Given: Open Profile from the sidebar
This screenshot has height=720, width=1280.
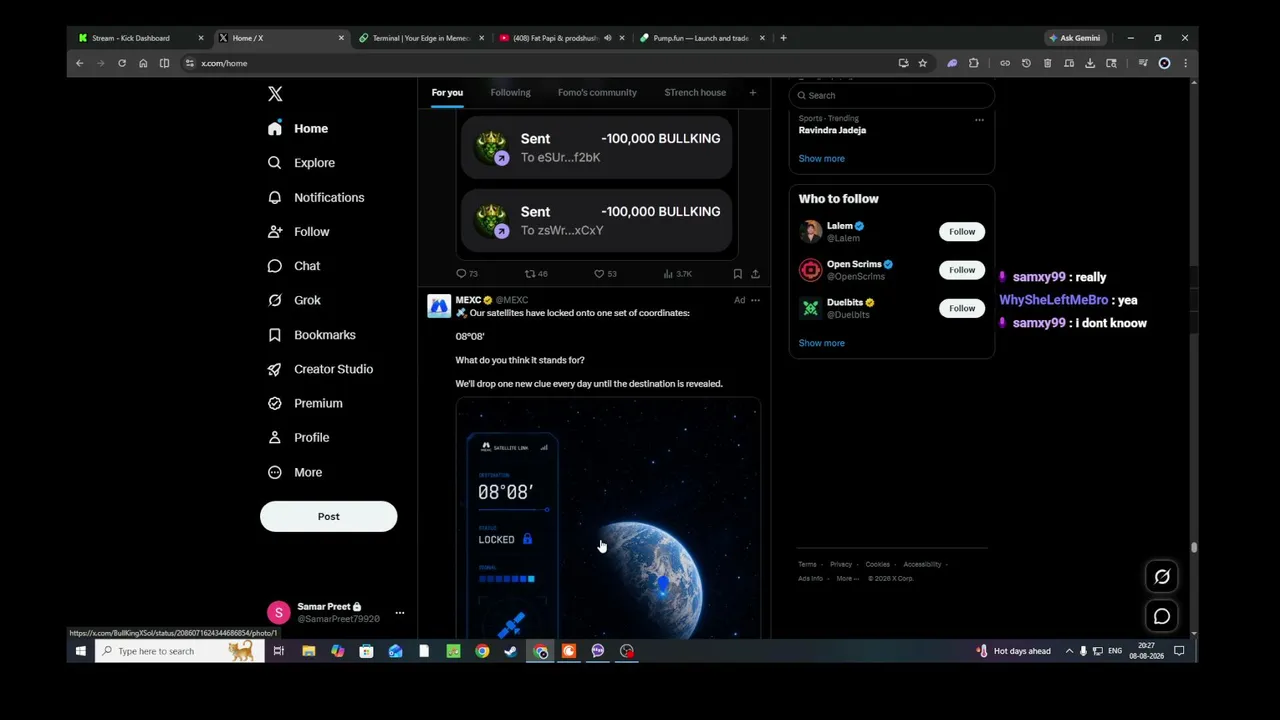Looking at the screenshot, I should click(298, 437).
